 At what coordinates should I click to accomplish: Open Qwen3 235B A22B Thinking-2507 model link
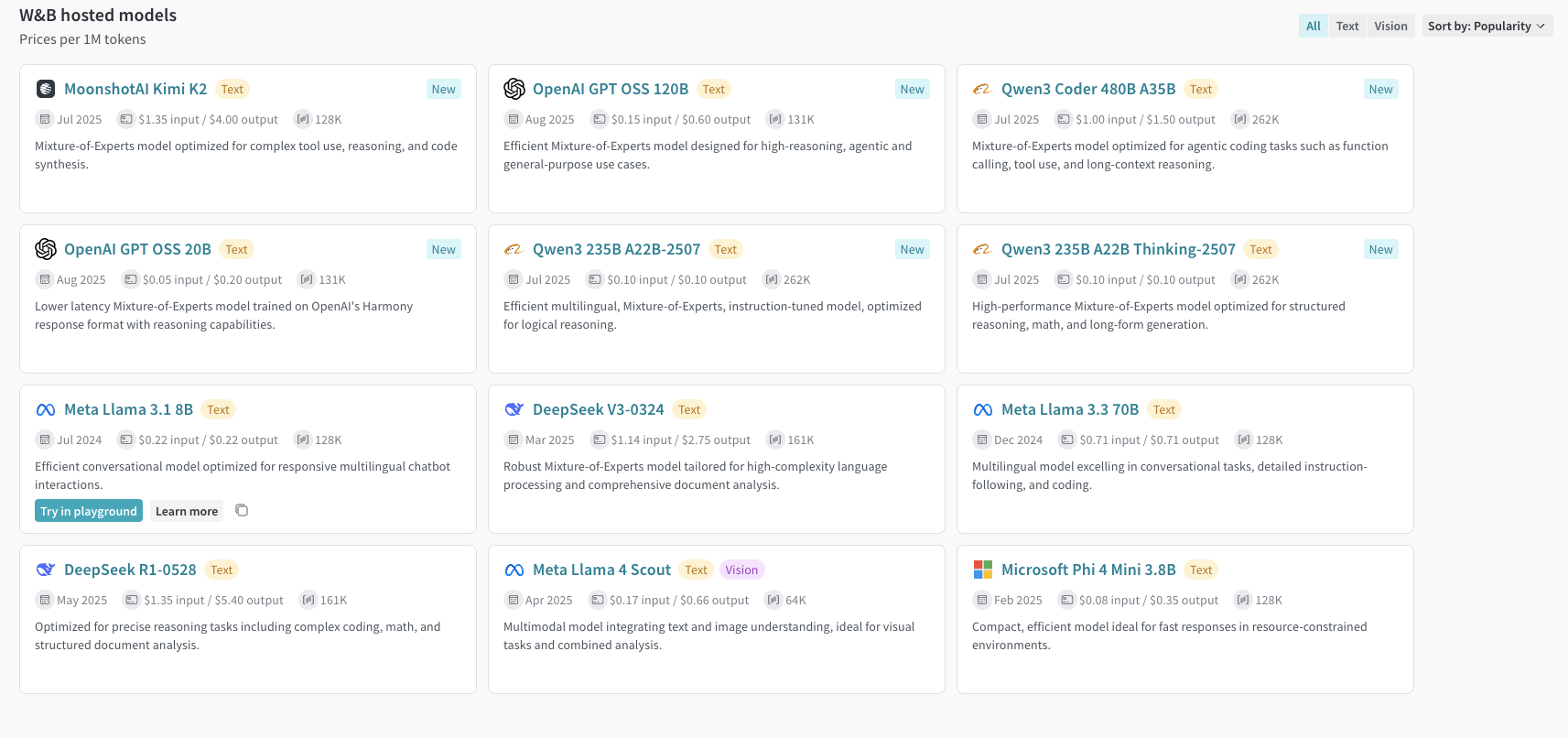click(1119, 249)
